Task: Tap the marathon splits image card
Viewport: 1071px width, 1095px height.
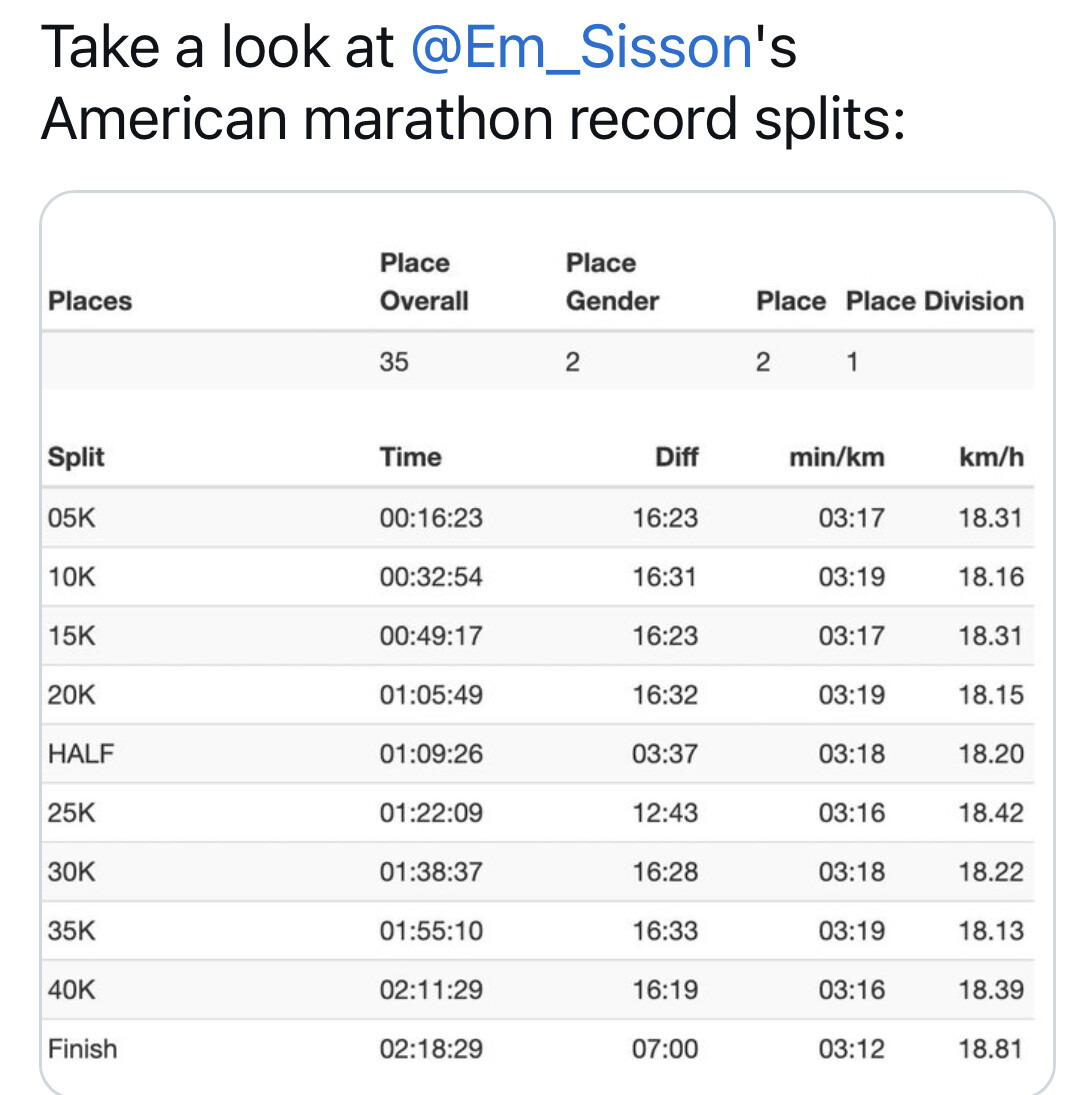Action: click(x=546, y=640)
